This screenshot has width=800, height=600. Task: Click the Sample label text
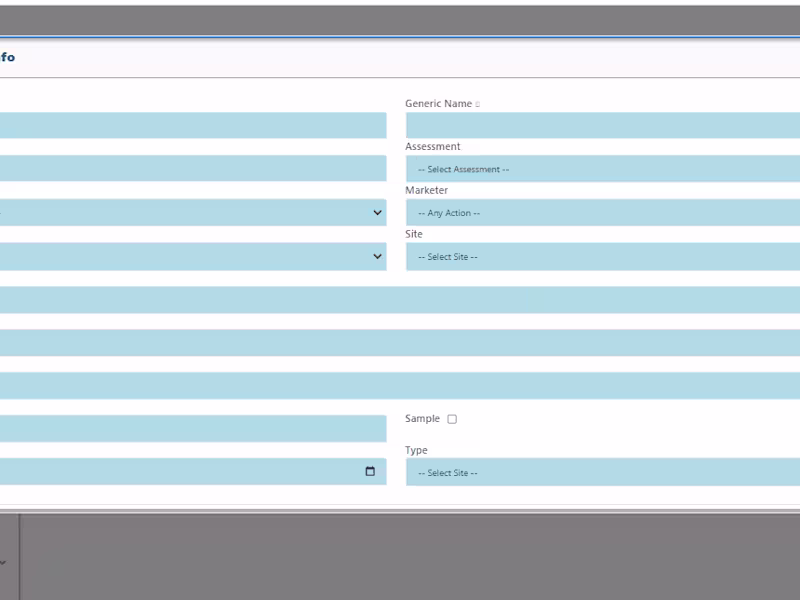click(422, 418)
